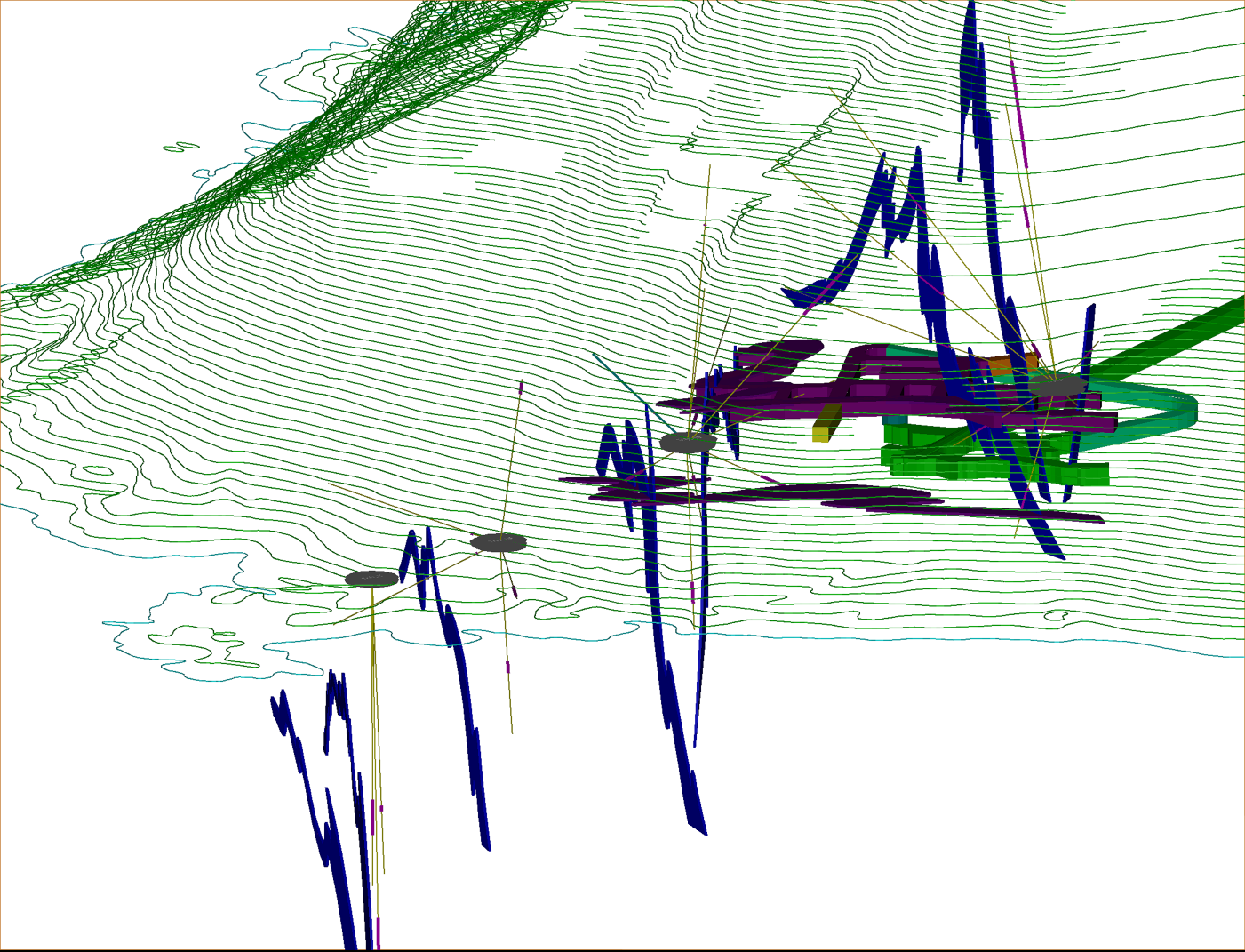The height and width of the screenshot is (952, 1245).
Task: Select the small yellow block solid
Action: (826, 423)
